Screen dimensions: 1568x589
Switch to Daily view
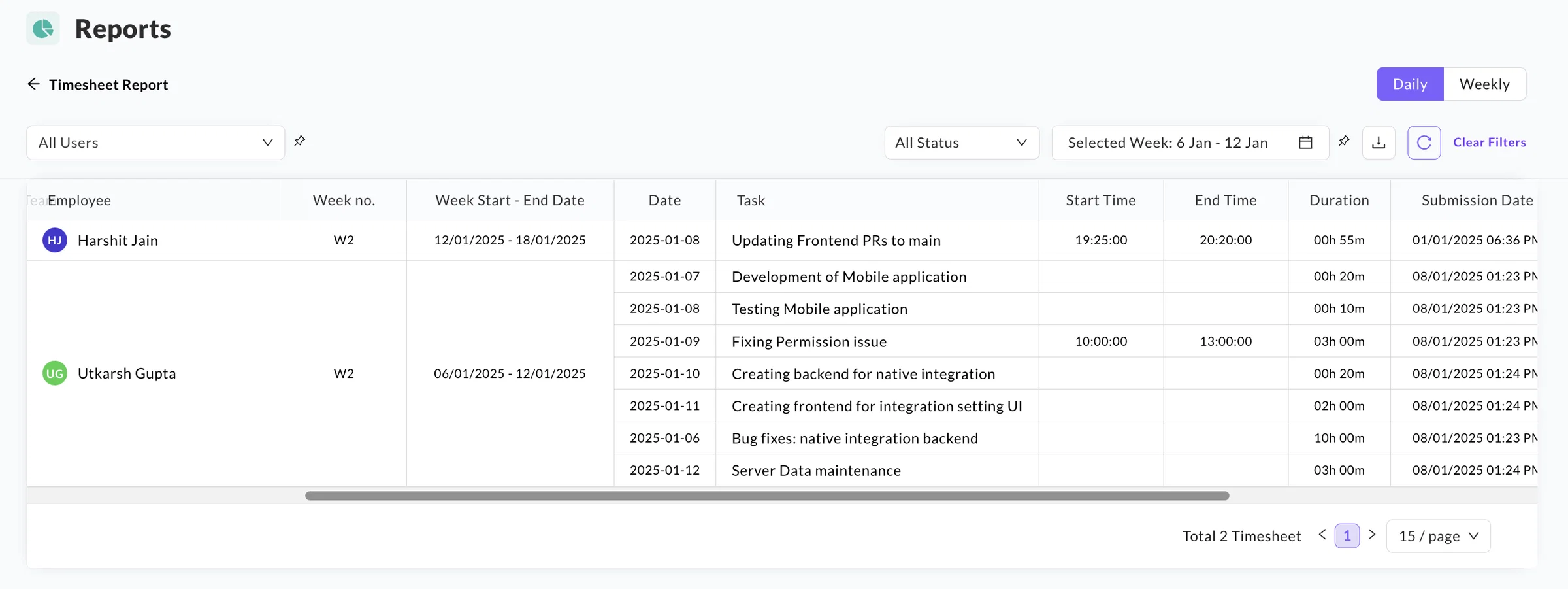[1410, 84]
